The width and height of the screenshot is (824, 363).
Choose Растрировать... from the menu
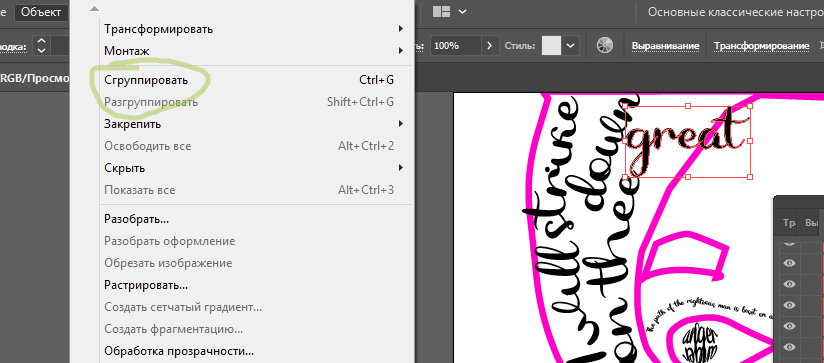(x=254, y=286)
